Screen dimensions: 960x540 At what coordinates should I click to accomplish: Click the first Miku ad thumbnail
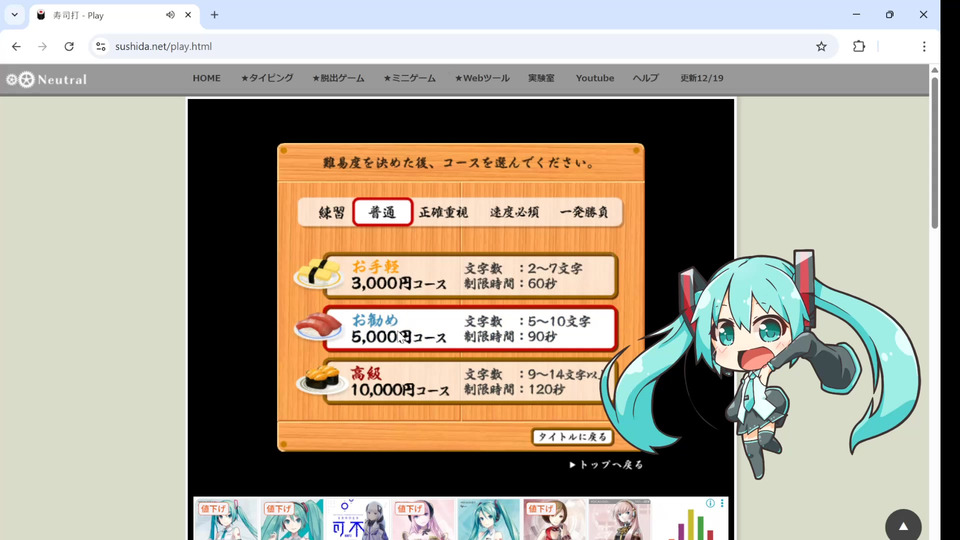click(x=226, y=519)
